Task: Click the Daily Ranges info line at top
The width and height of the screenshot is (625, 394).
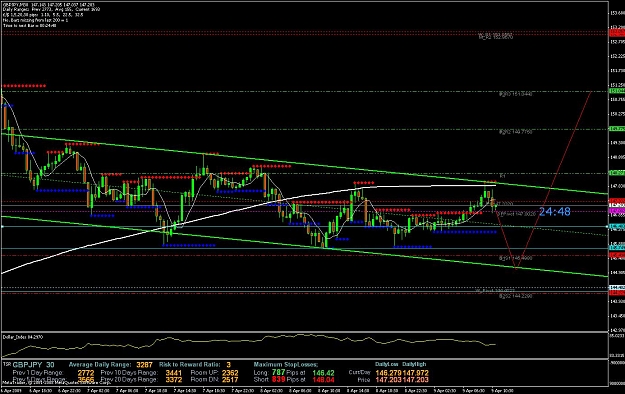Action: coord(51,9)
